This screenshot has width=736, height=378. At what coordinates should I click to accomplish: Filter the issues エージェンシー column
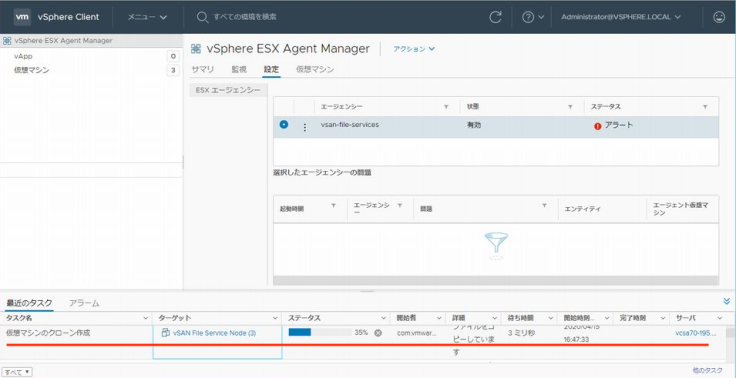click(400, 206)
